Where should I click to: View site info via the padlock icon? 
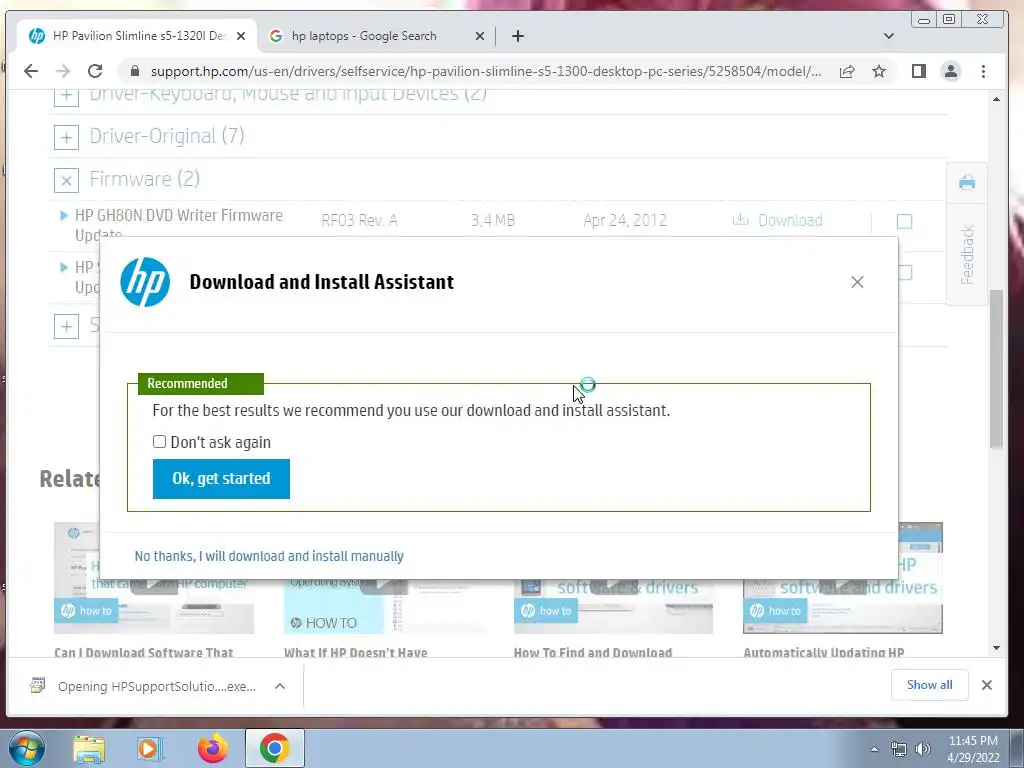point(135,71)
